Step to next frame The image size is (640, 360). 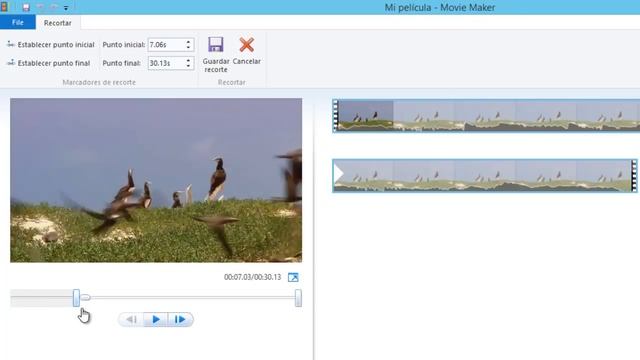click(180, 319)
